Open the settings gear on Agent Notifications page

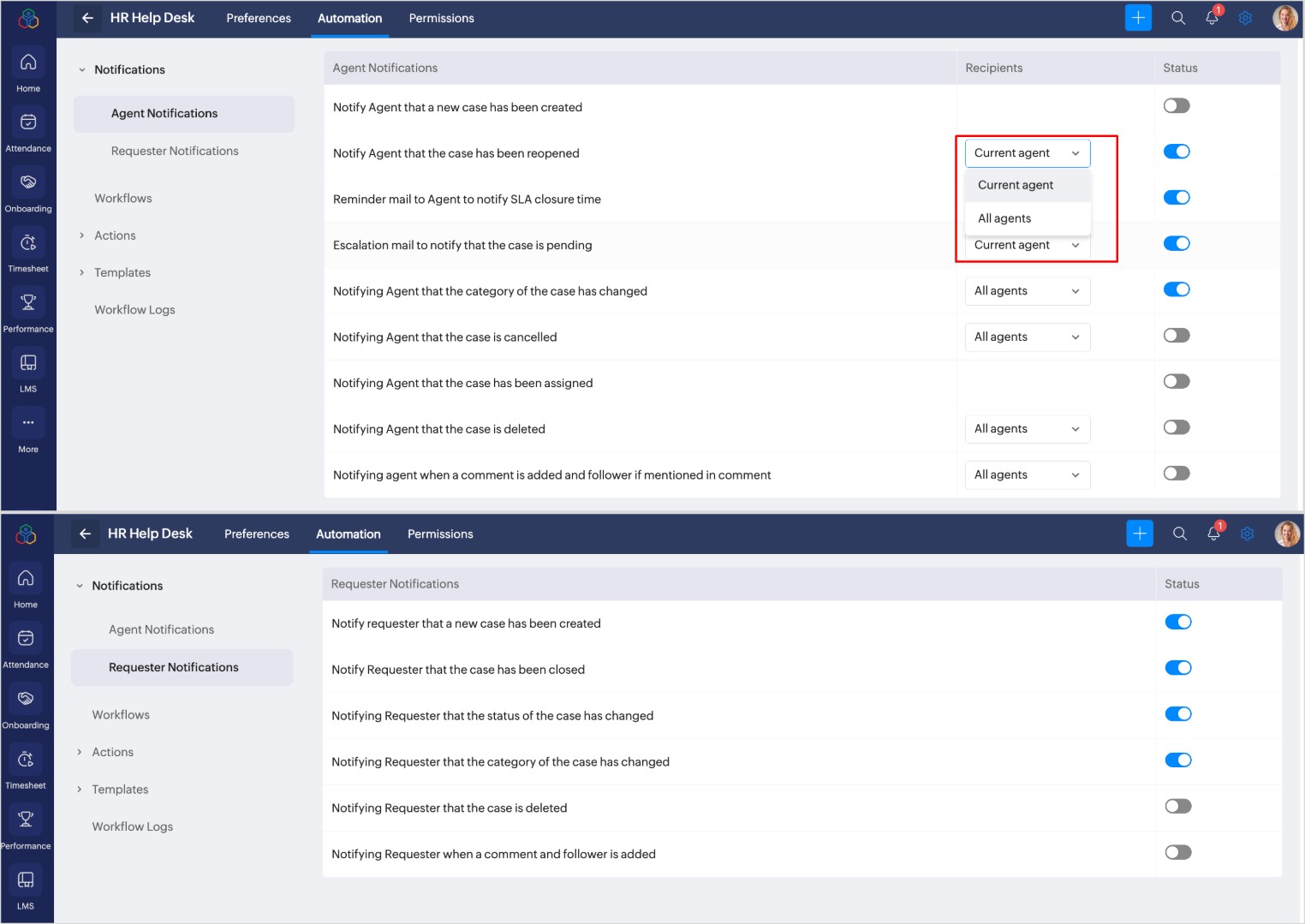[x=1245, y=18]
